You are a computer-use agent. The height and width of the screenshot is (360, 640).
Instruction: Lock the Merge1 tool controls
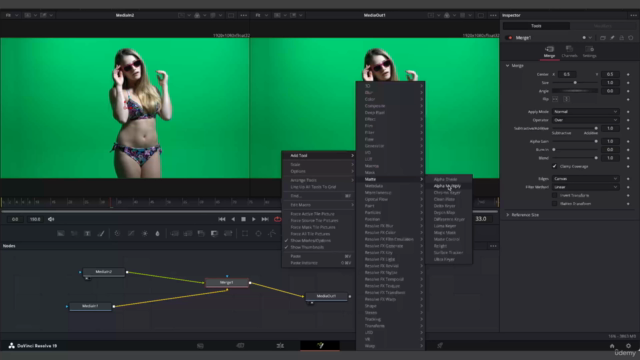[x=622, y=38]
